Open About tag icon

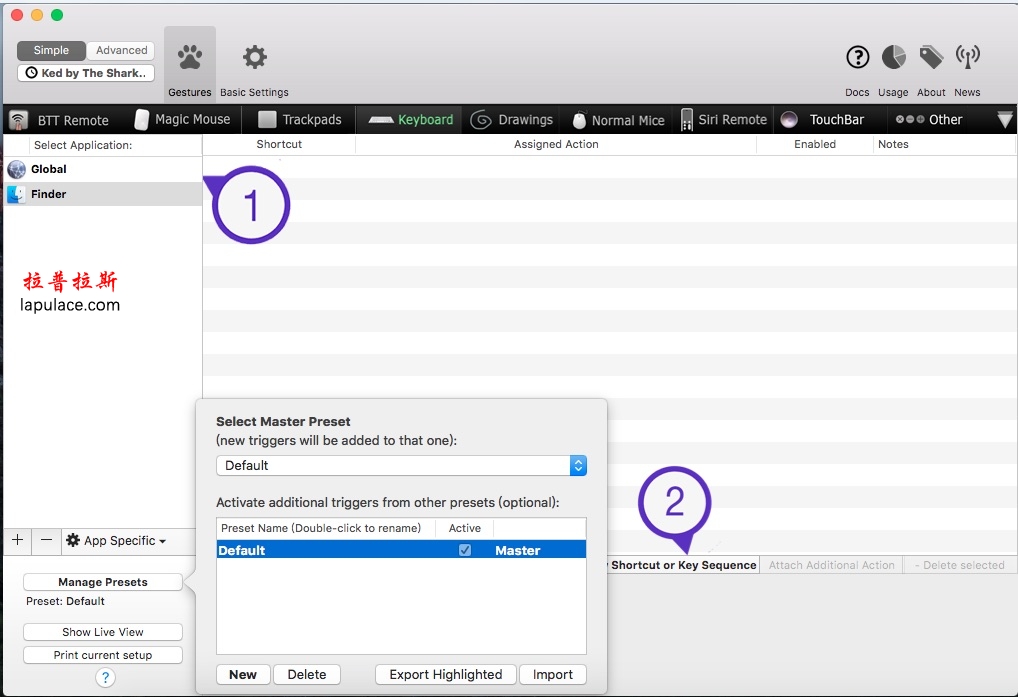click(931, 57)
